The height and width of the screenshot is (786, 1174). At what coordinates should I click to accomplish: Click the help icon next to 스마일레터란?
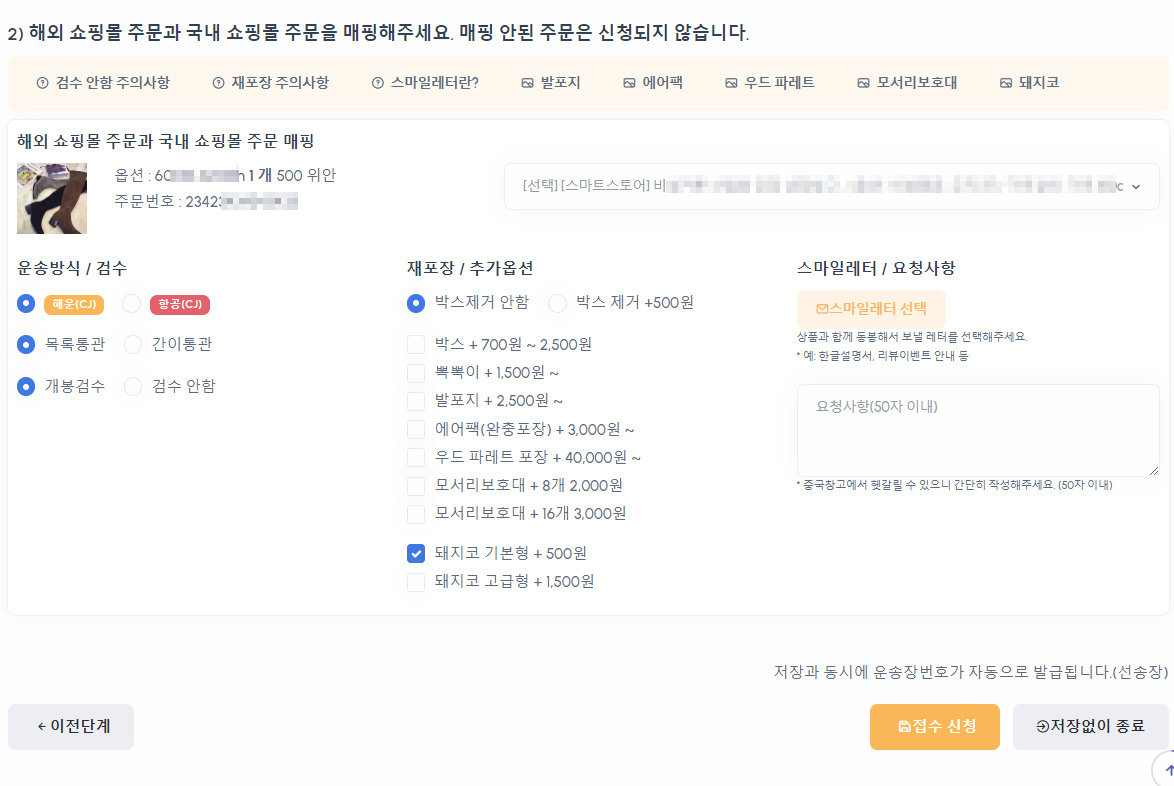click(x=377, y=83)
